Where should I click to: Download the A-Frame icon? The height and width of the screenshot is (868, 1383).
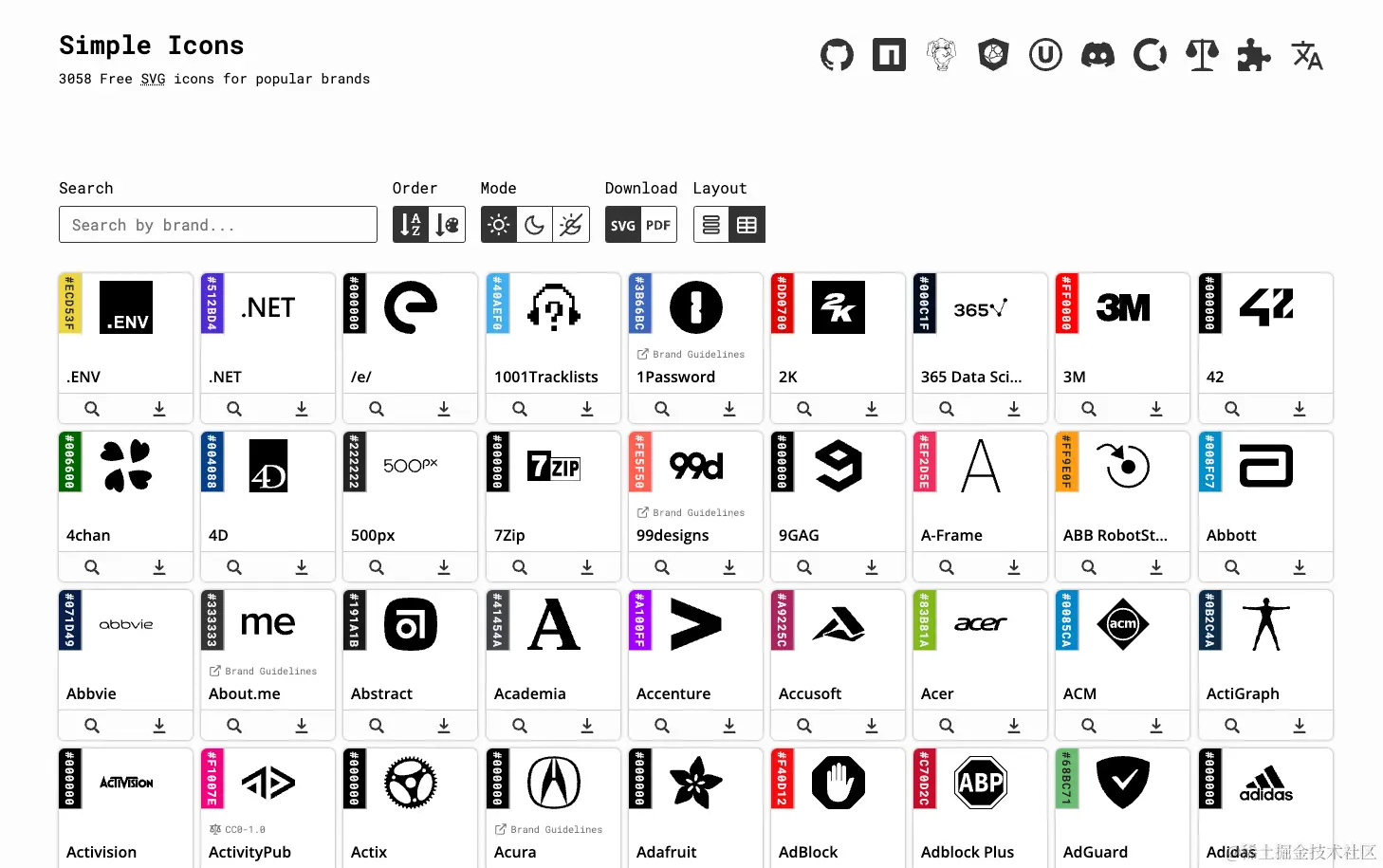(x=1014, y=567)
